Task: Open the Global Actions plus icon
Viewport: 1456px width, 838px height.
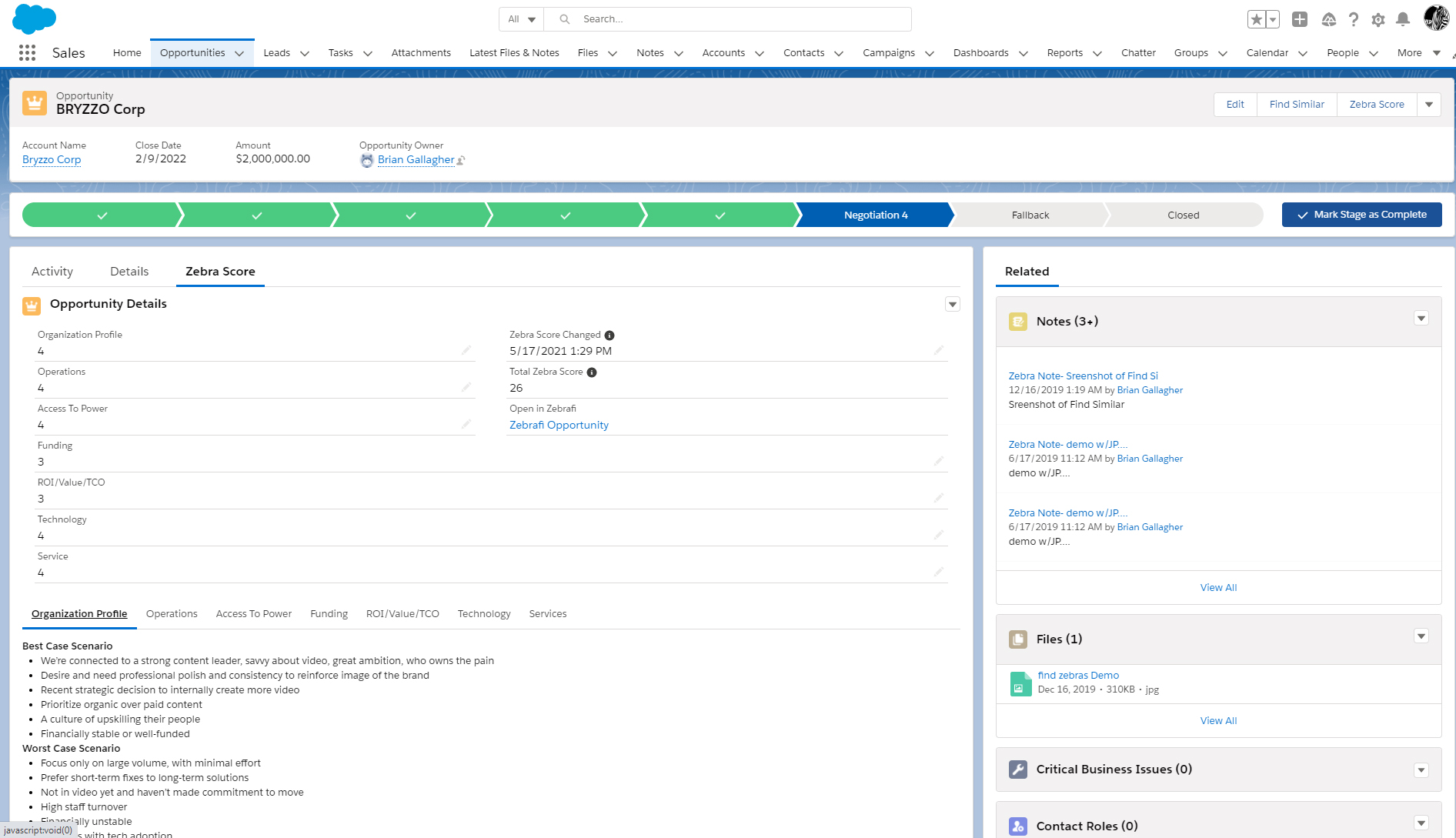Action: click(1300, 20)
